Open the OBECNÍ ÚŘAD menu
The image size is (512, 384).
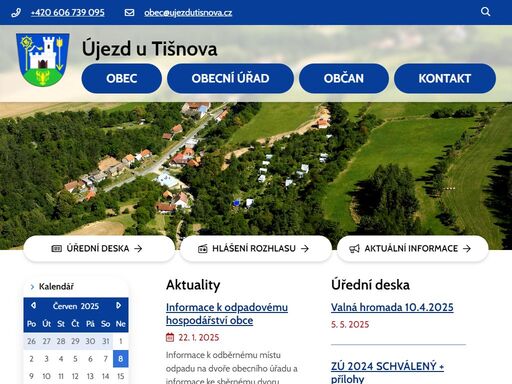230,78
